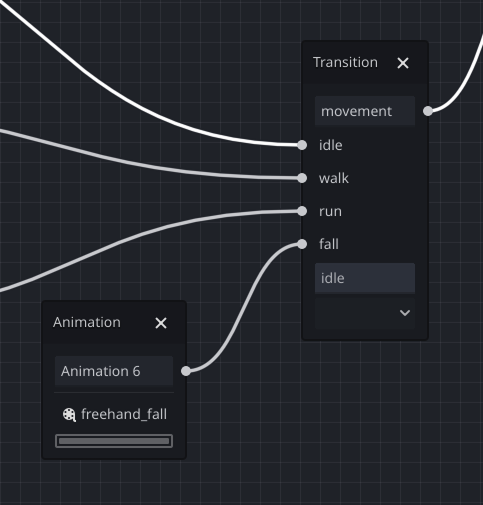Image resolution: width=483 pixels, height=505 pixels.
Task: Click the idle input port
Action: 302,145
